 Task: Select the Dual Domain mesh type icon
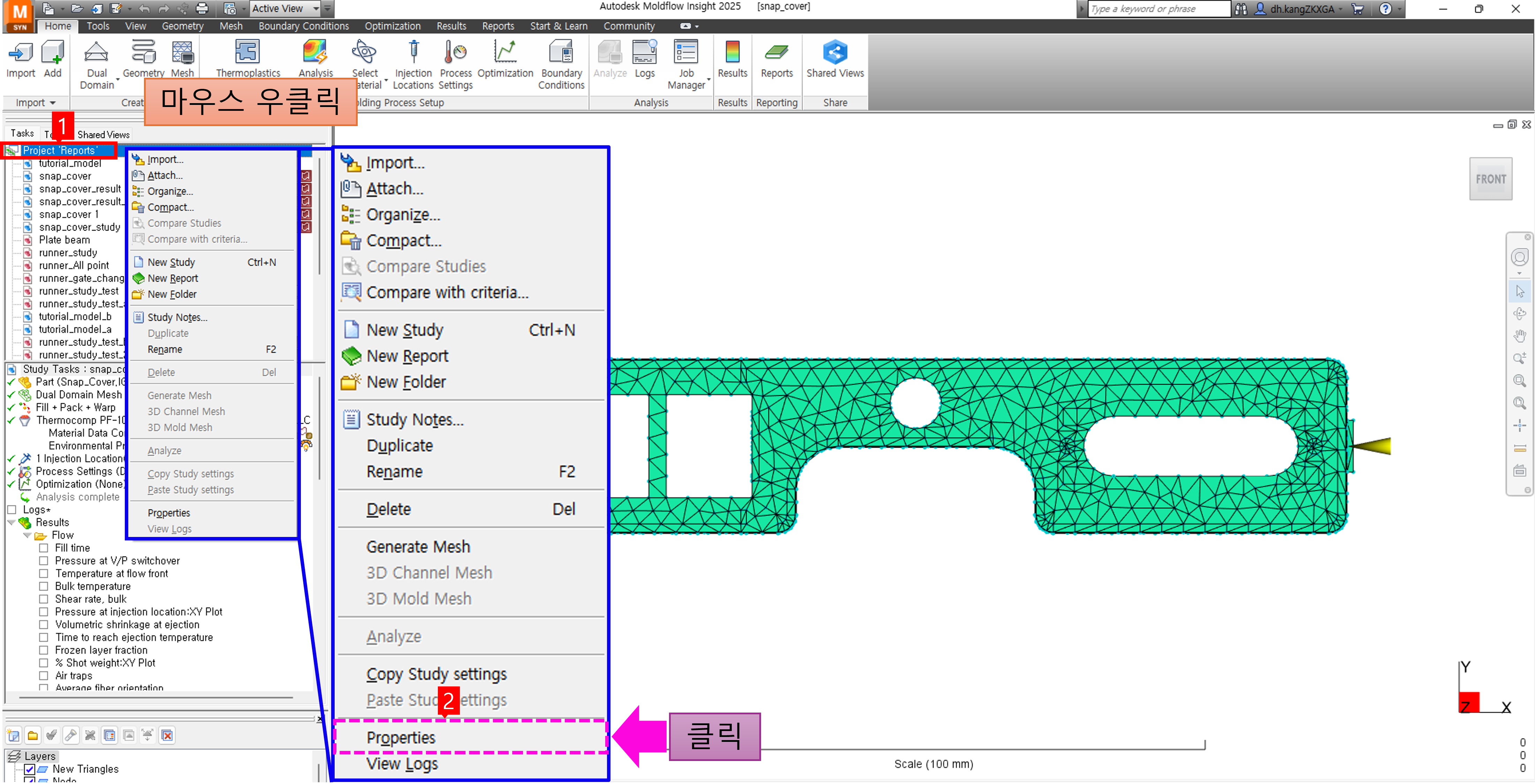(x=97, y=52)
